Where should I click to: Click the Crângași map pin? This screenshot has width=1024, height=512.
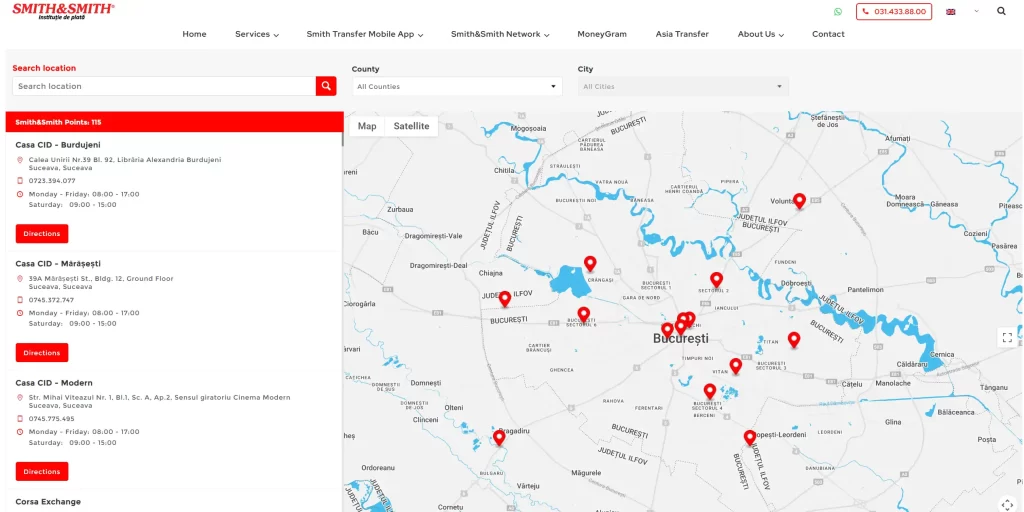pyautogui.click(x=590, y=263)
